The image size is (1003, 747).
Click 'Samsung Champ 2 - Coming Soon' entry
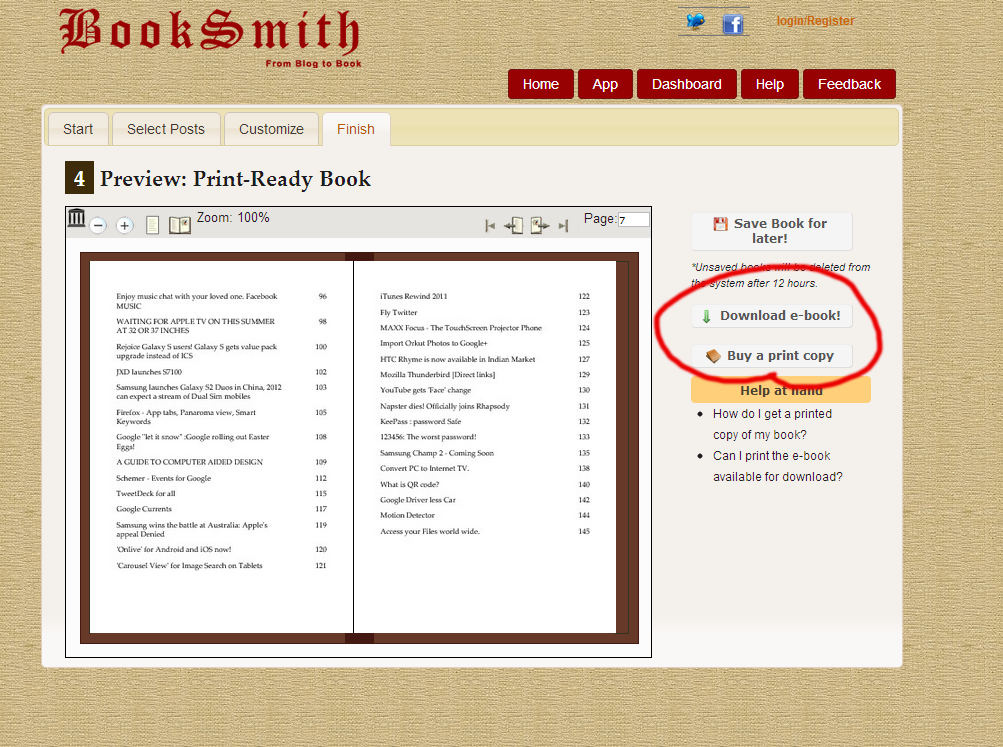(436, 453)
